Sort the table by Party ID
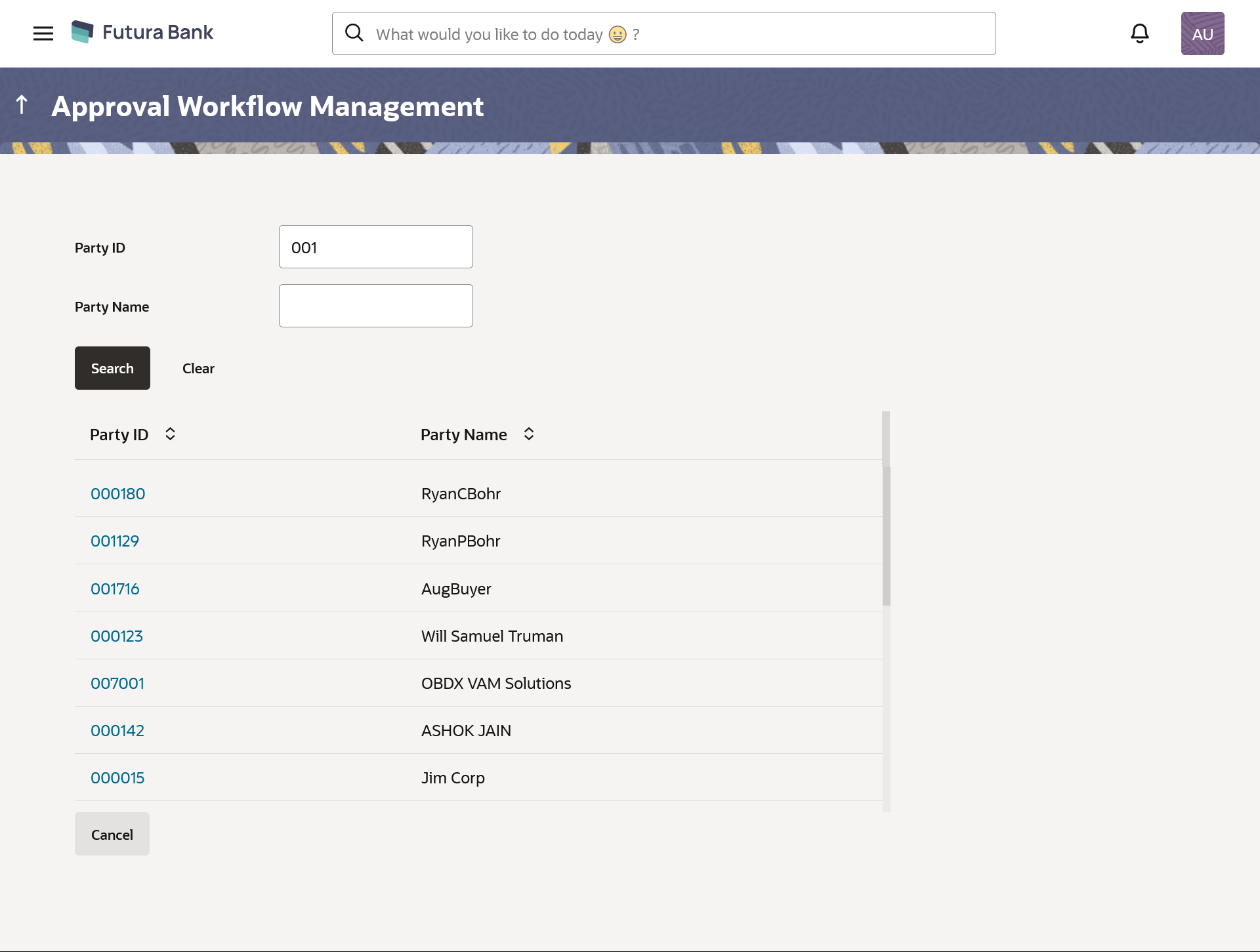 point(170,434)
